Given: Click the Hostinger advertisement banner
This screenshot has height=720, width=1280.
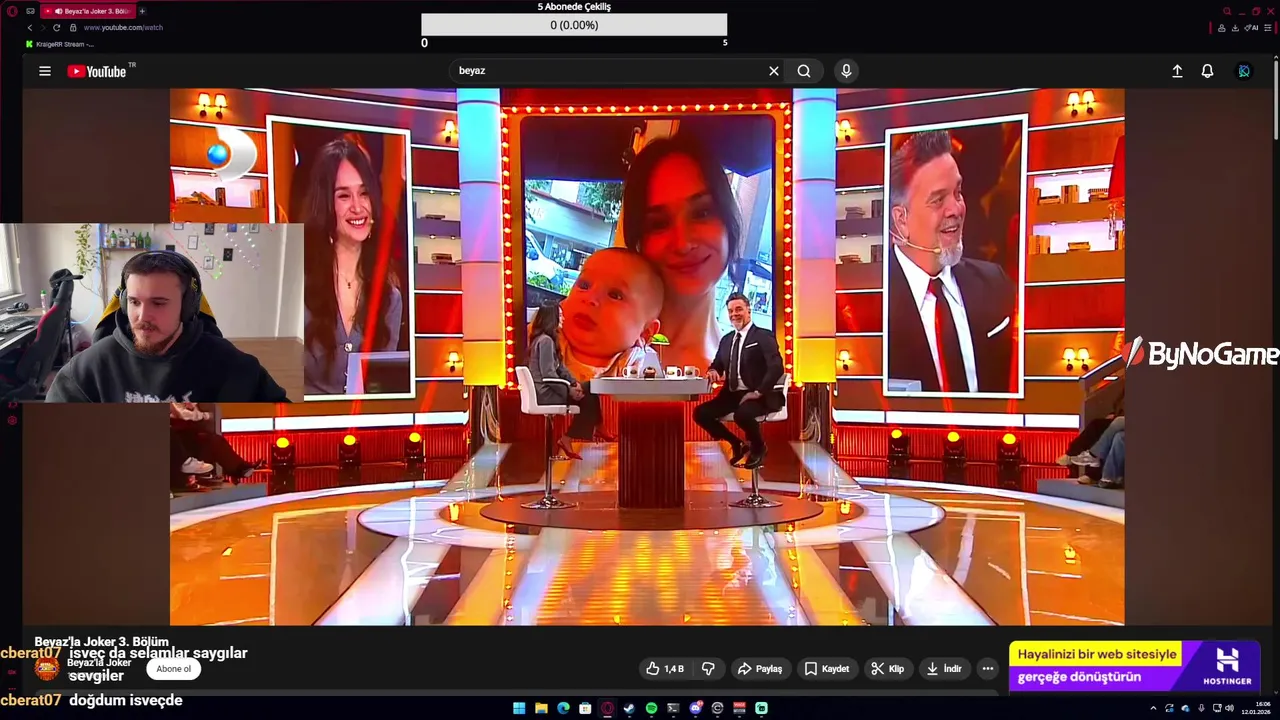Looking at the screenshot, I should [x=1134, y=666].
